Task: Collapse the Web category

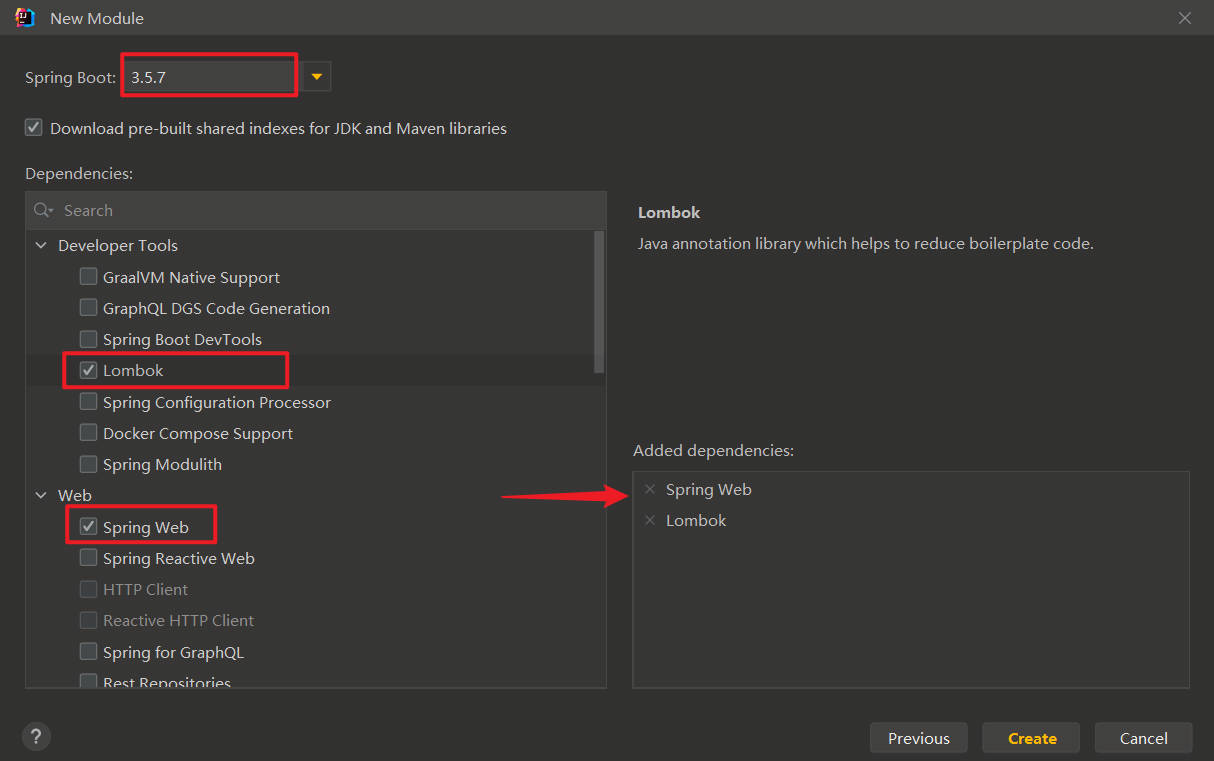Action: (41, 495)
